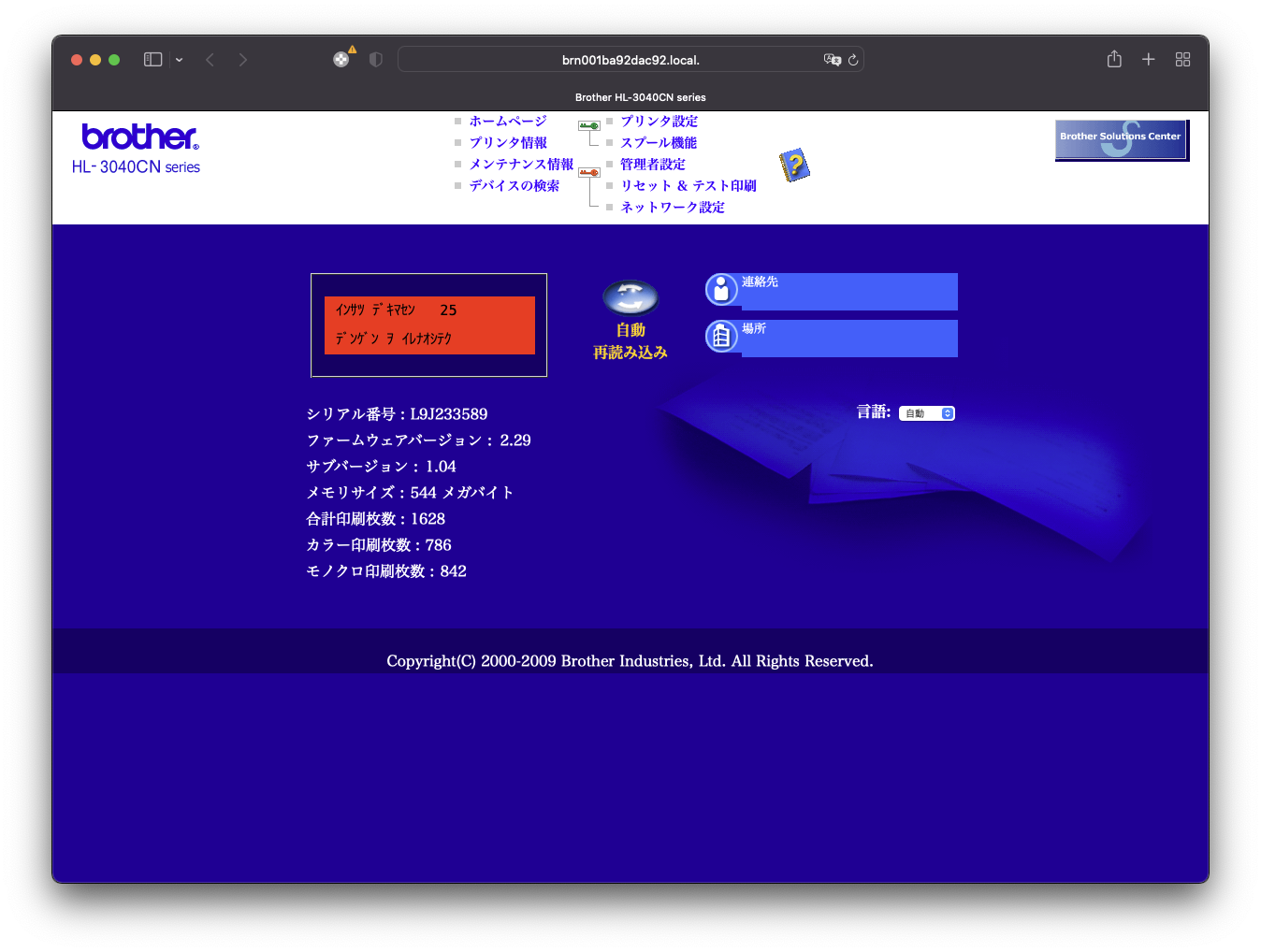1261x952 pixels.
Task: Open the プリンタ情報 page
Action: pos(508,143)
